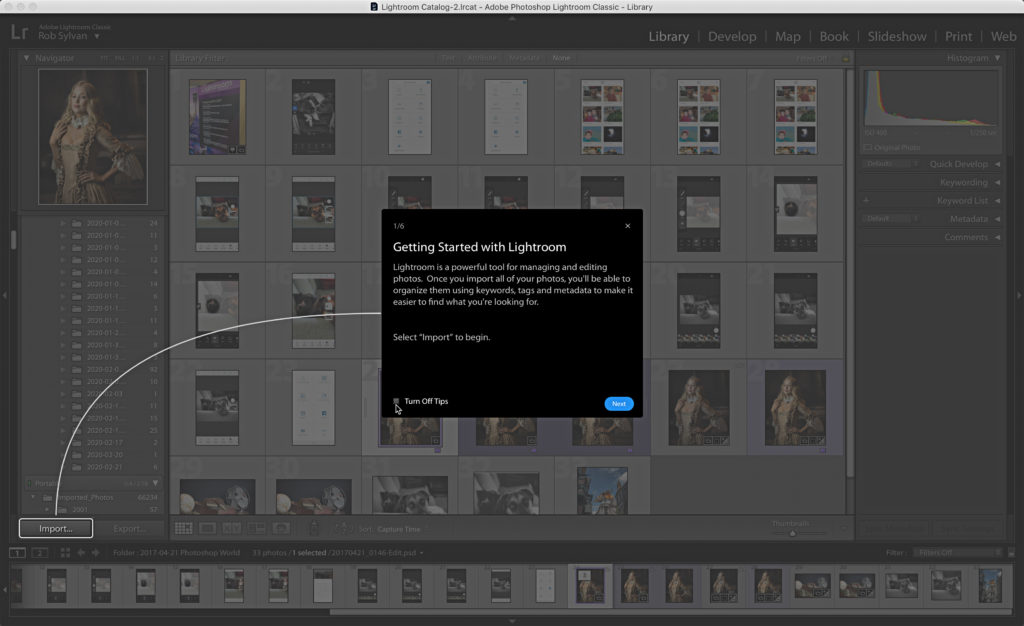Image resolution: width=1024 pixels, height=626 pixels.
Task: Collapse the Histogram panel
Action: click(x=997, y=58)
